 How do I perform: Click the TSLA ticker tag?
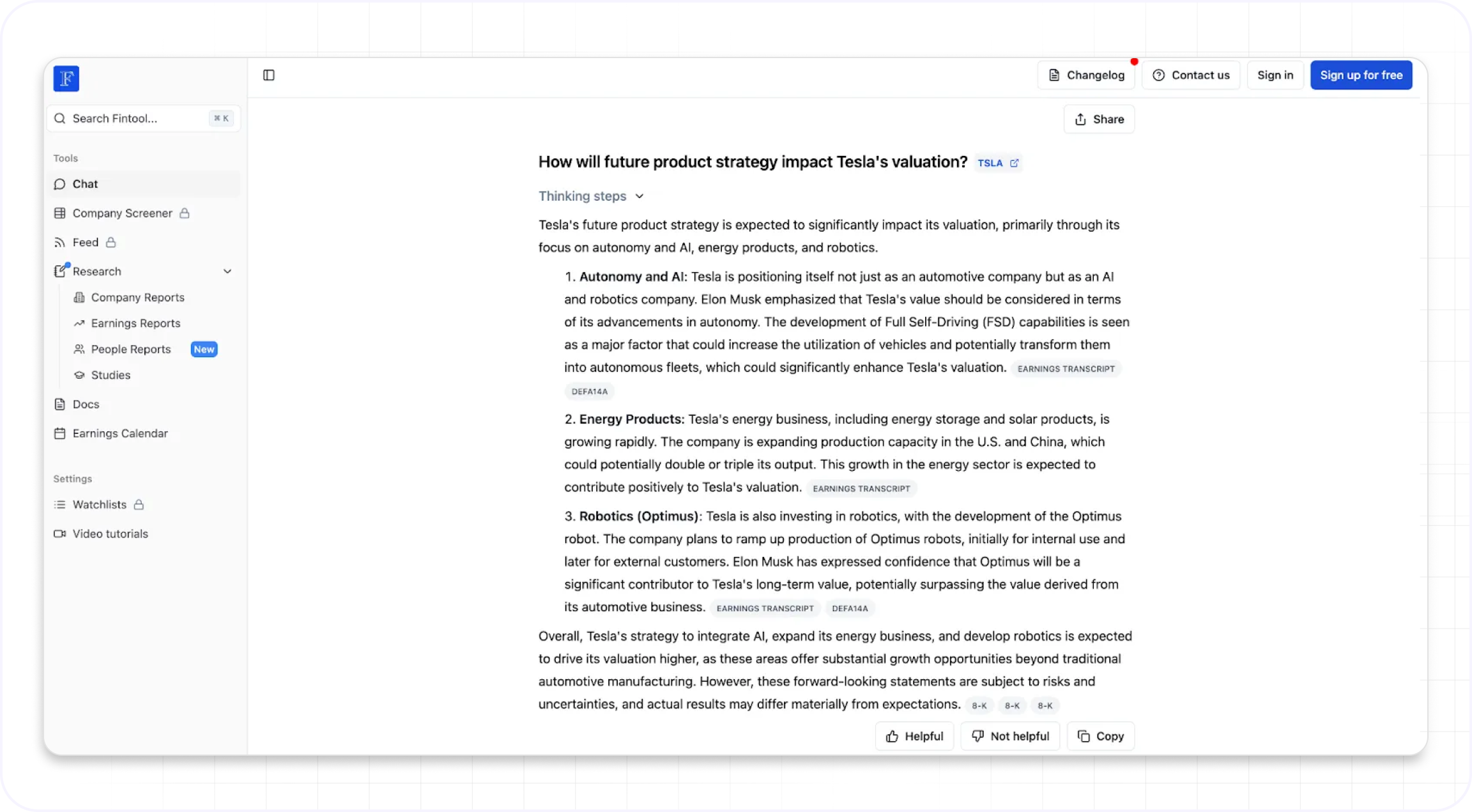990,163
